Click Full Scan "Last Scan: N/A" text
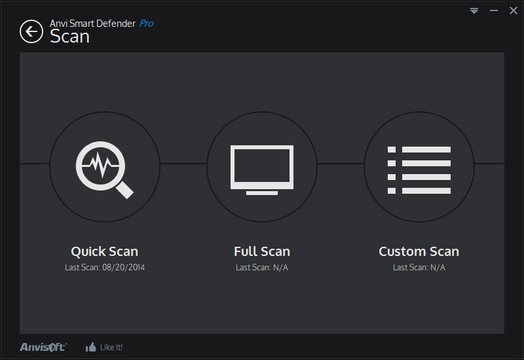This screenshot has width=524, height=360. pos(262,267)
